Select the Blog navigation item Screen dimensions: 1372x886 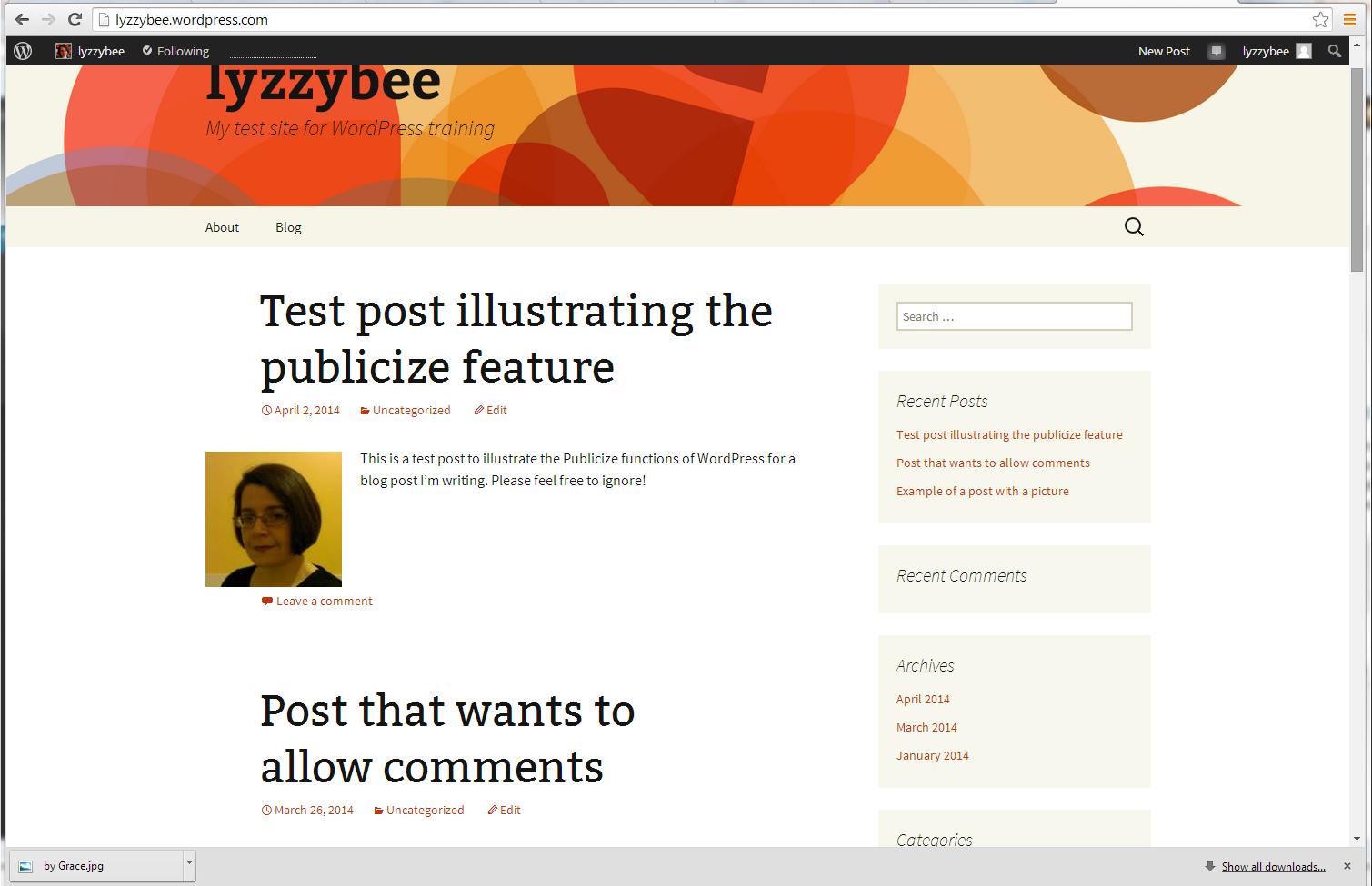288,227
